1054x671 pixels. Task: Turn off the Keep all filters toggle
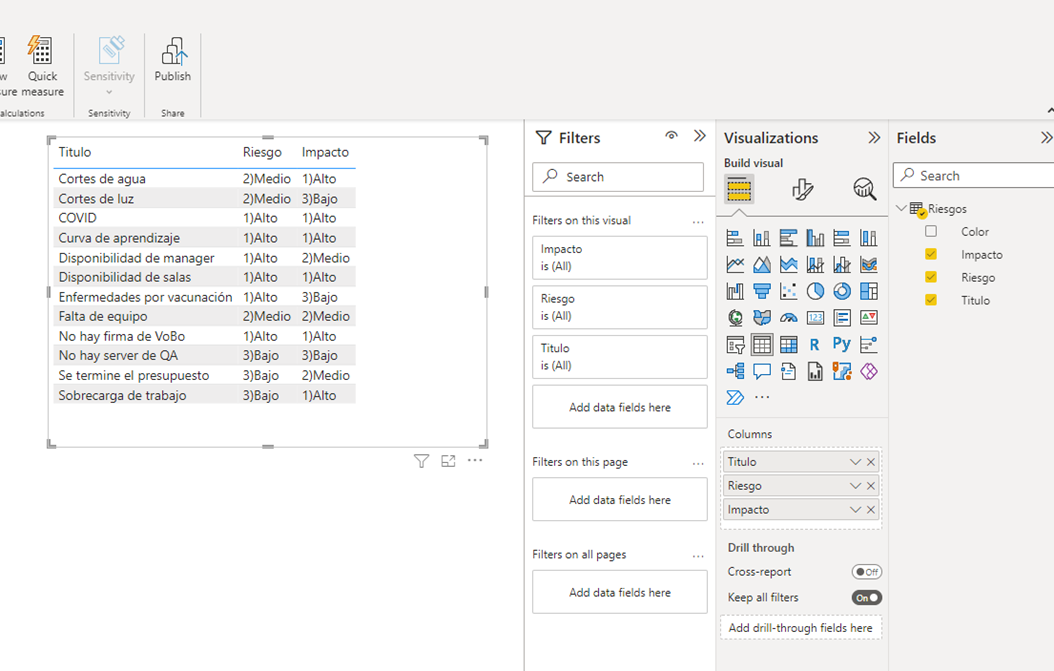(x=866, y=597)
